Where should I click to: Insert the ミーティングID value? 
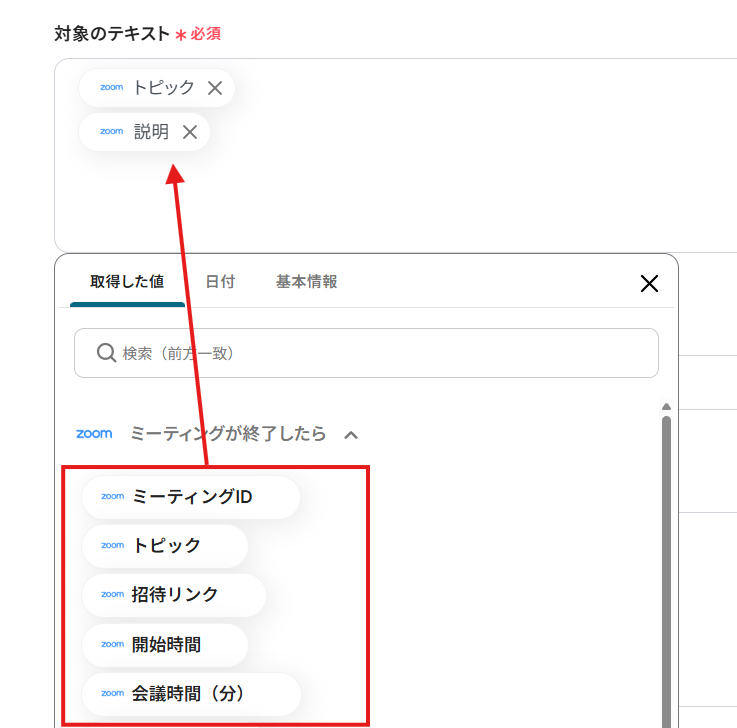tap(190, 497)
